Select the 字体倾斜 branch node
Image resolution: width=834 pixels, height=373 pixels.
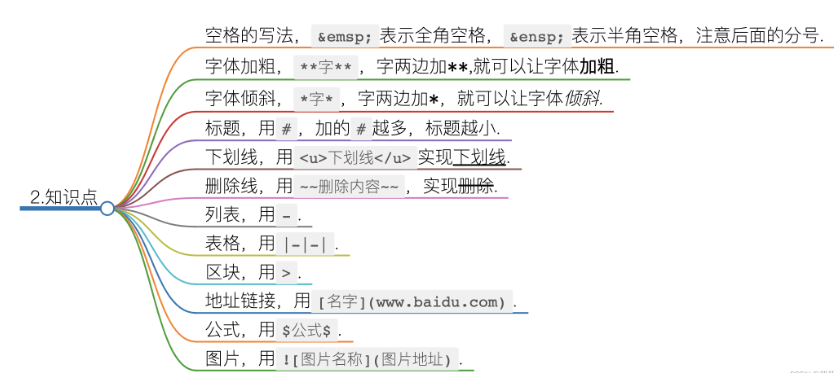404,99
